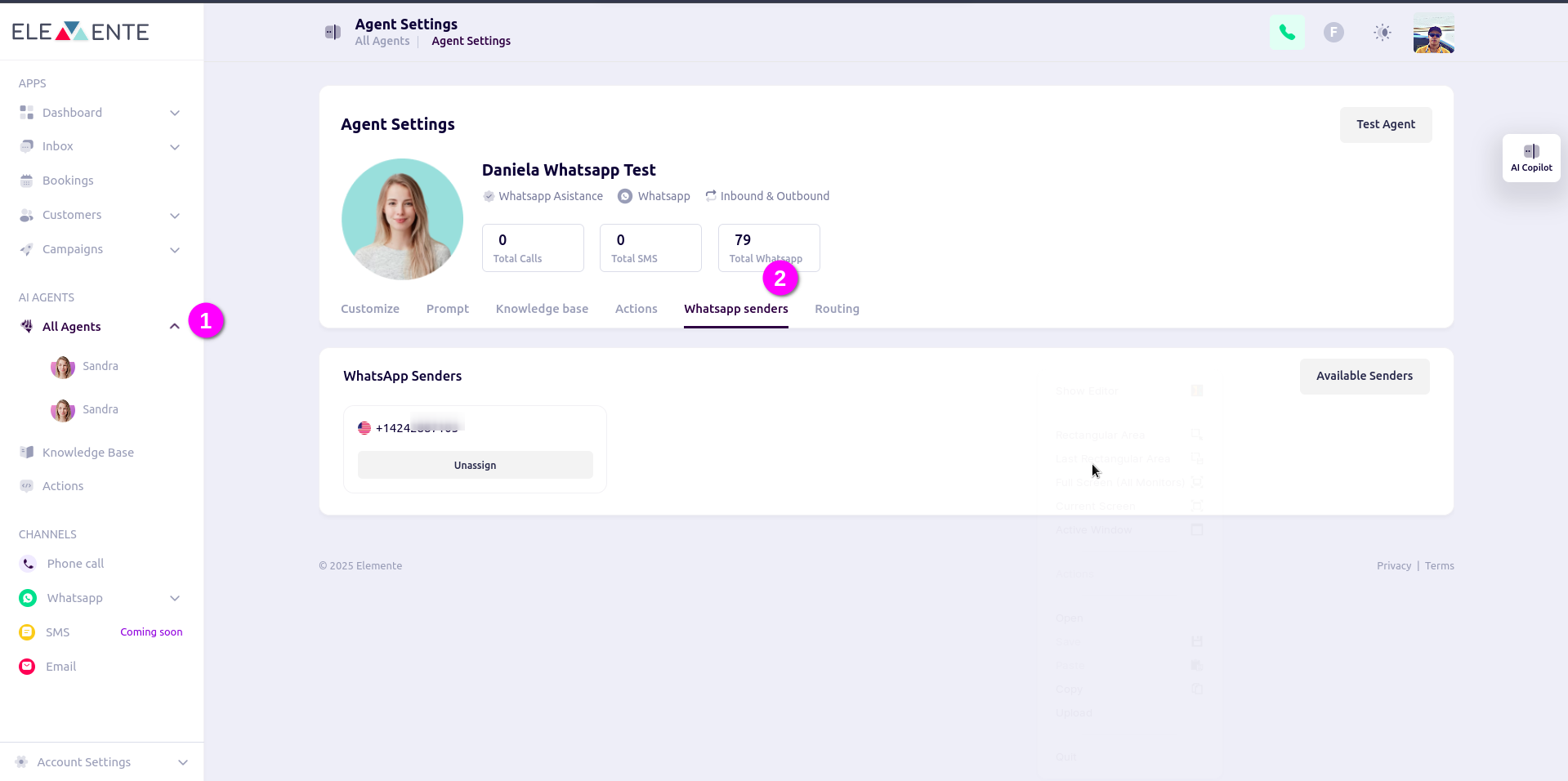The width and height of the screenshot is (1568, 781).
Task: Click the Inbox sidebar icon
Action: click(27, 146)
